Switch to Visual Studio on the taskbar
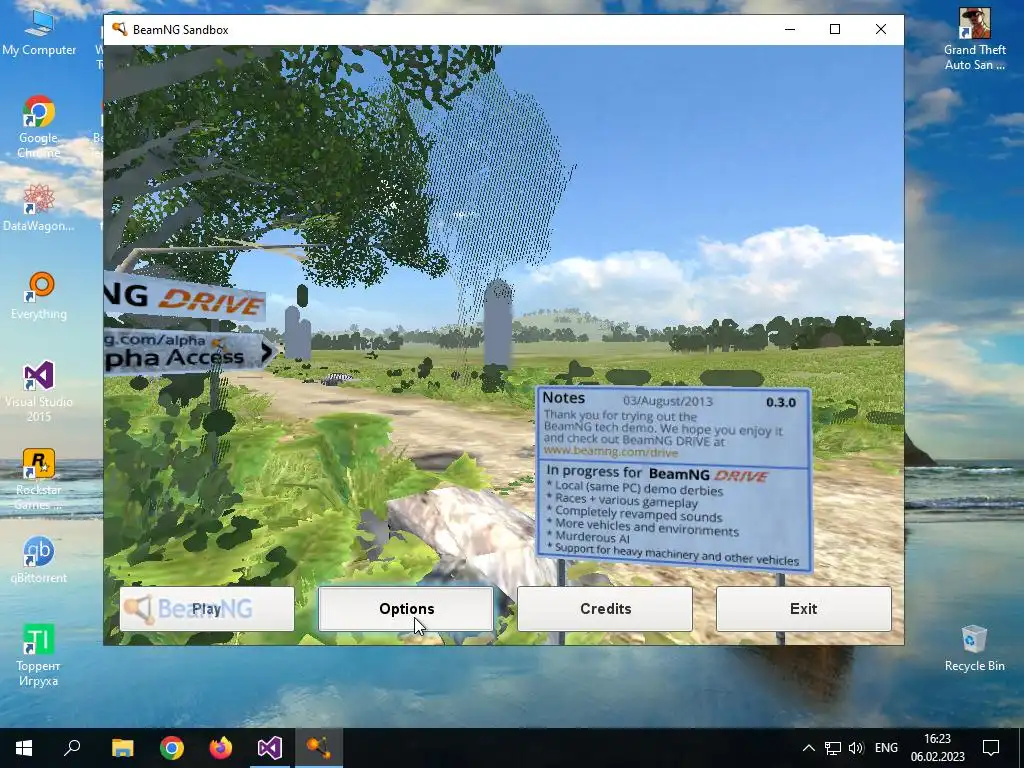The image size is (1024, 768). 270,748
